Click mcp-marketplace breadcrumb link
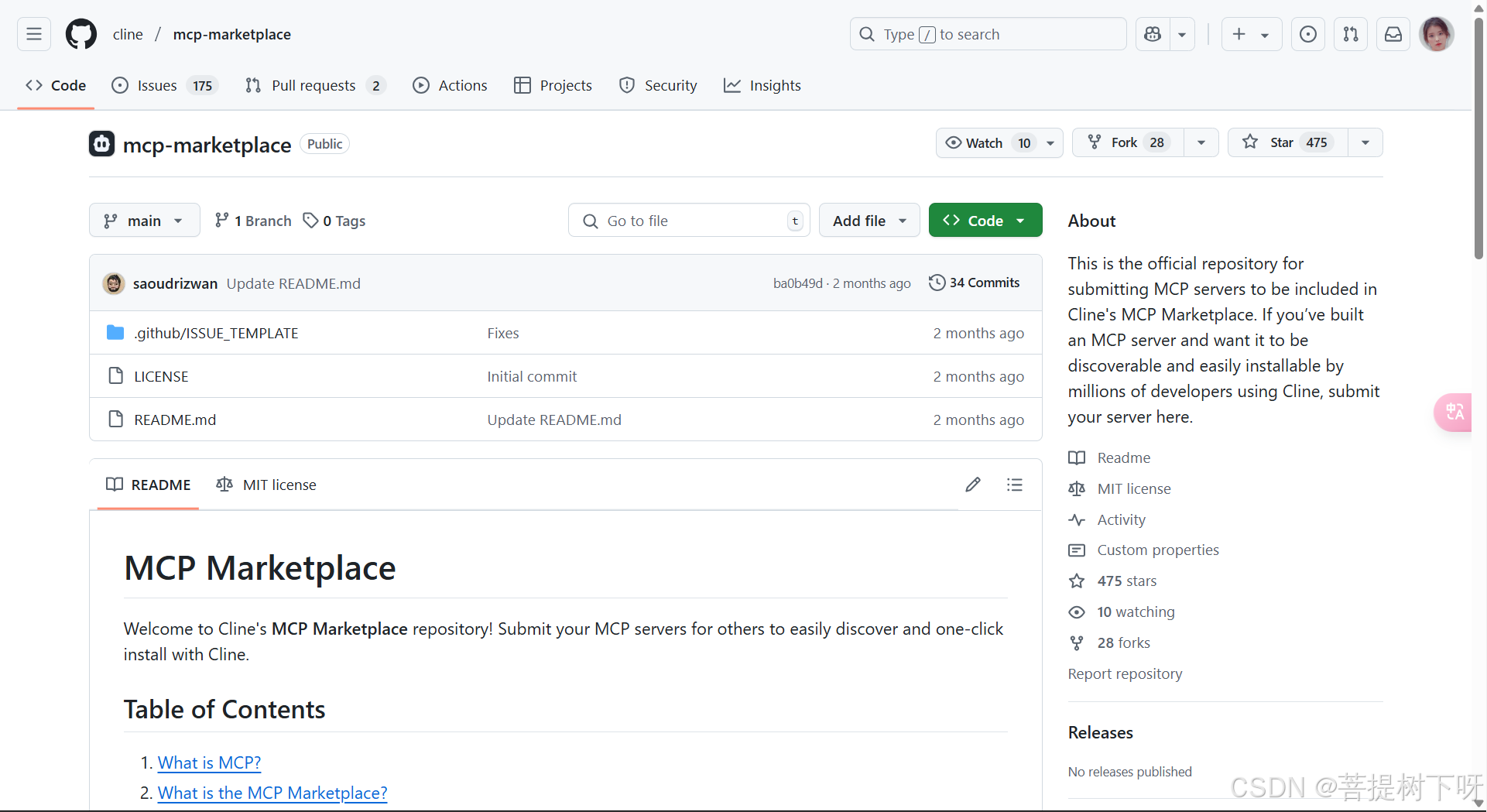 232,34
